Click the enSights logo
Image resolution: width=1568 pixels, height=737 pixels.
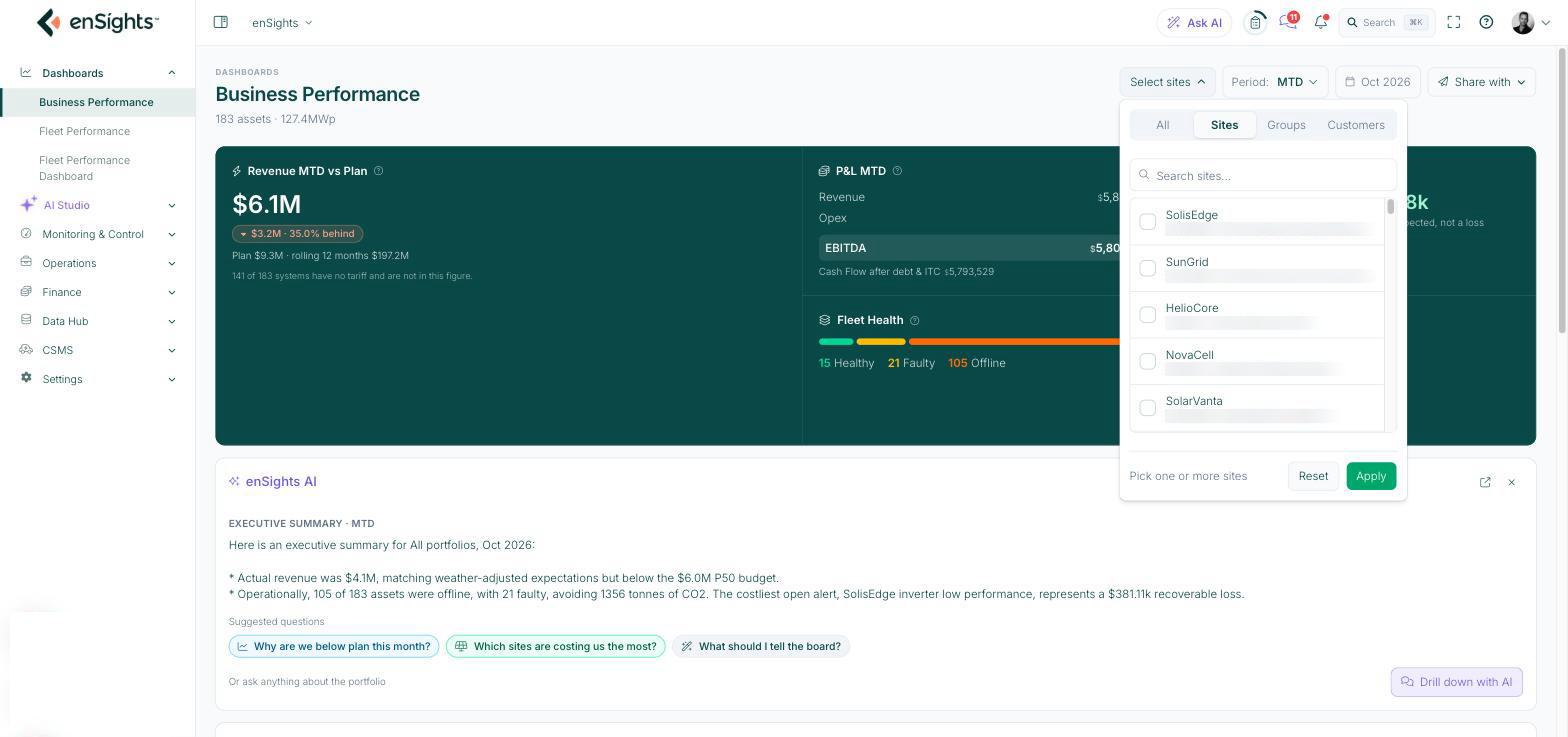97,22
